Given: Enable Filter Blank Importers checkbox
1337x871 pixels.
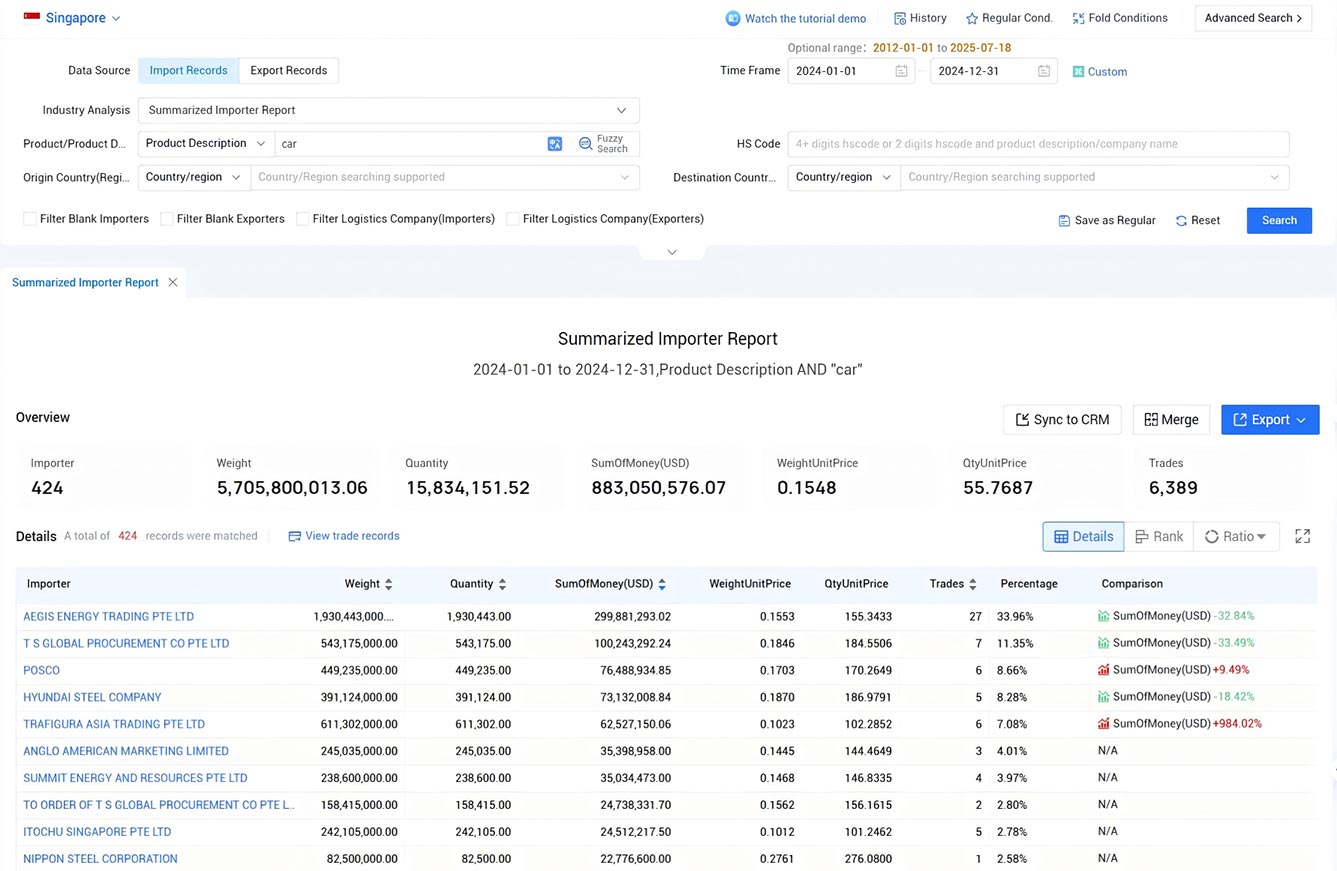Looking at the screenshot, I should click(x=30, y=219).
